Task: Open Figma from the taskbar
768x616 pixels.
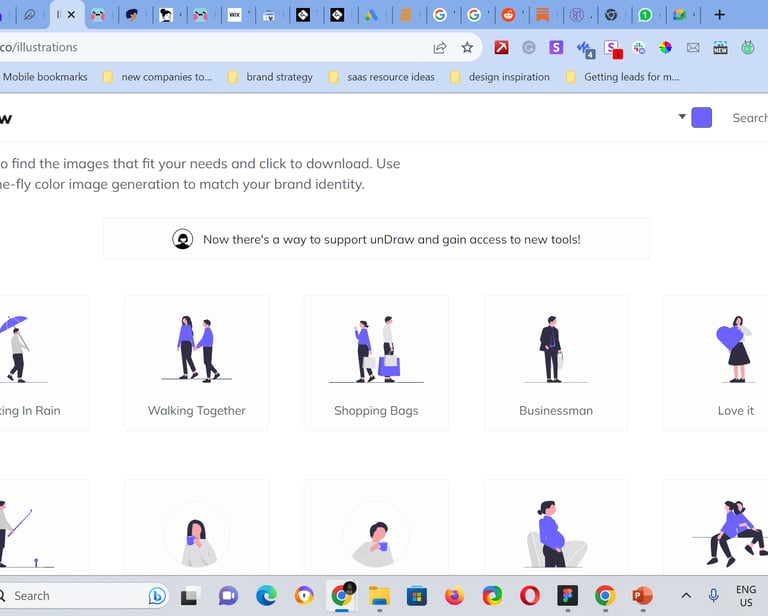Action: click(568, 596)
